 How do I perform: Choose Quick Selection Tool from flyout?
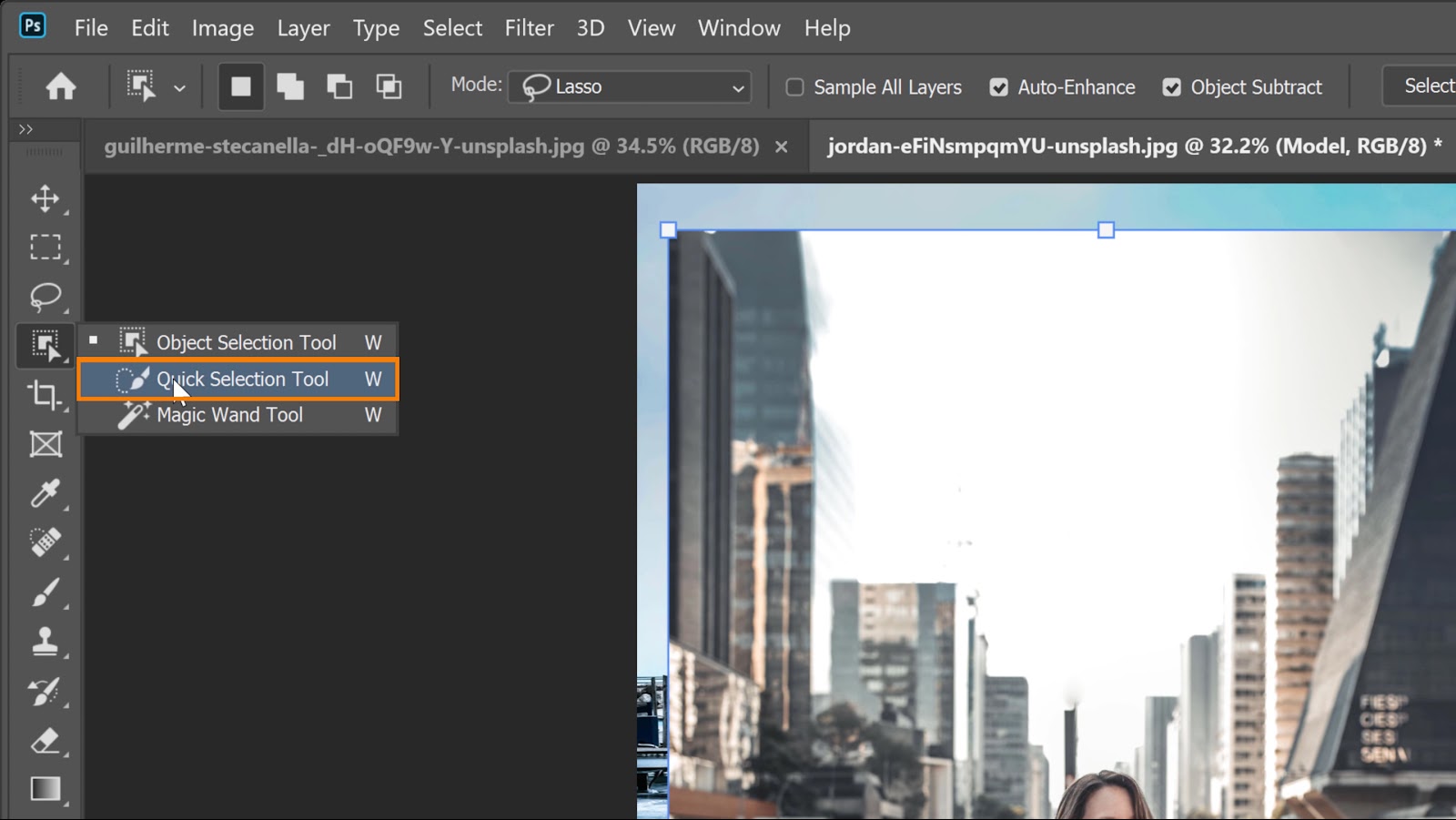(x=238, y=379)
